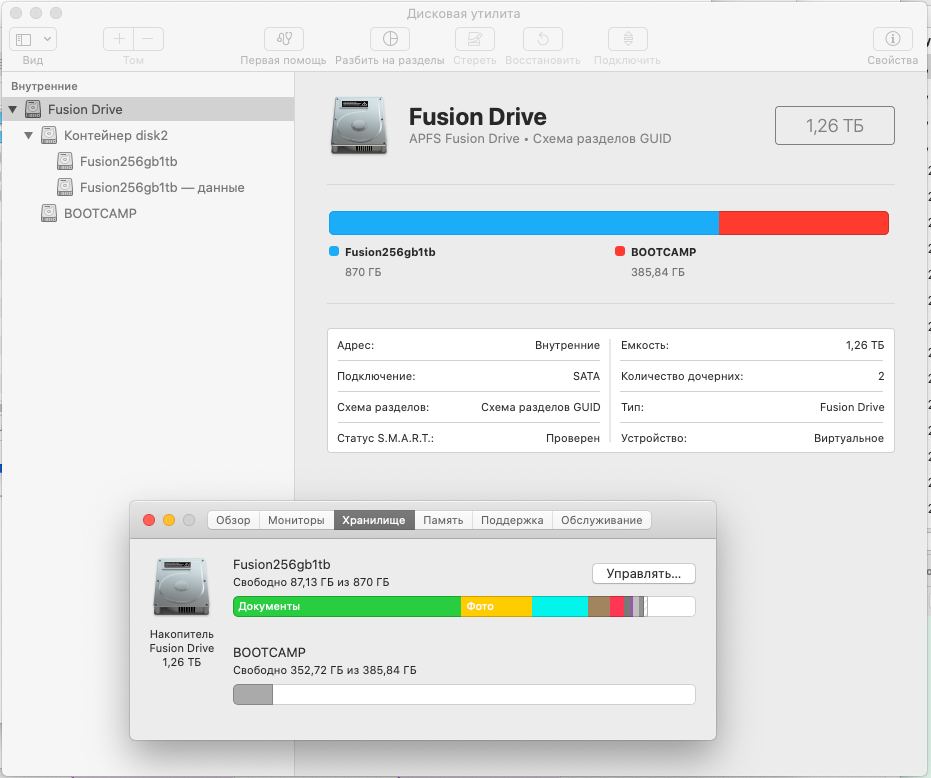Image resolution: width=931 pixels, height=778 pixels.
Task: Close the storage information window
Action: pyautogui.click(x=149, y=520)
